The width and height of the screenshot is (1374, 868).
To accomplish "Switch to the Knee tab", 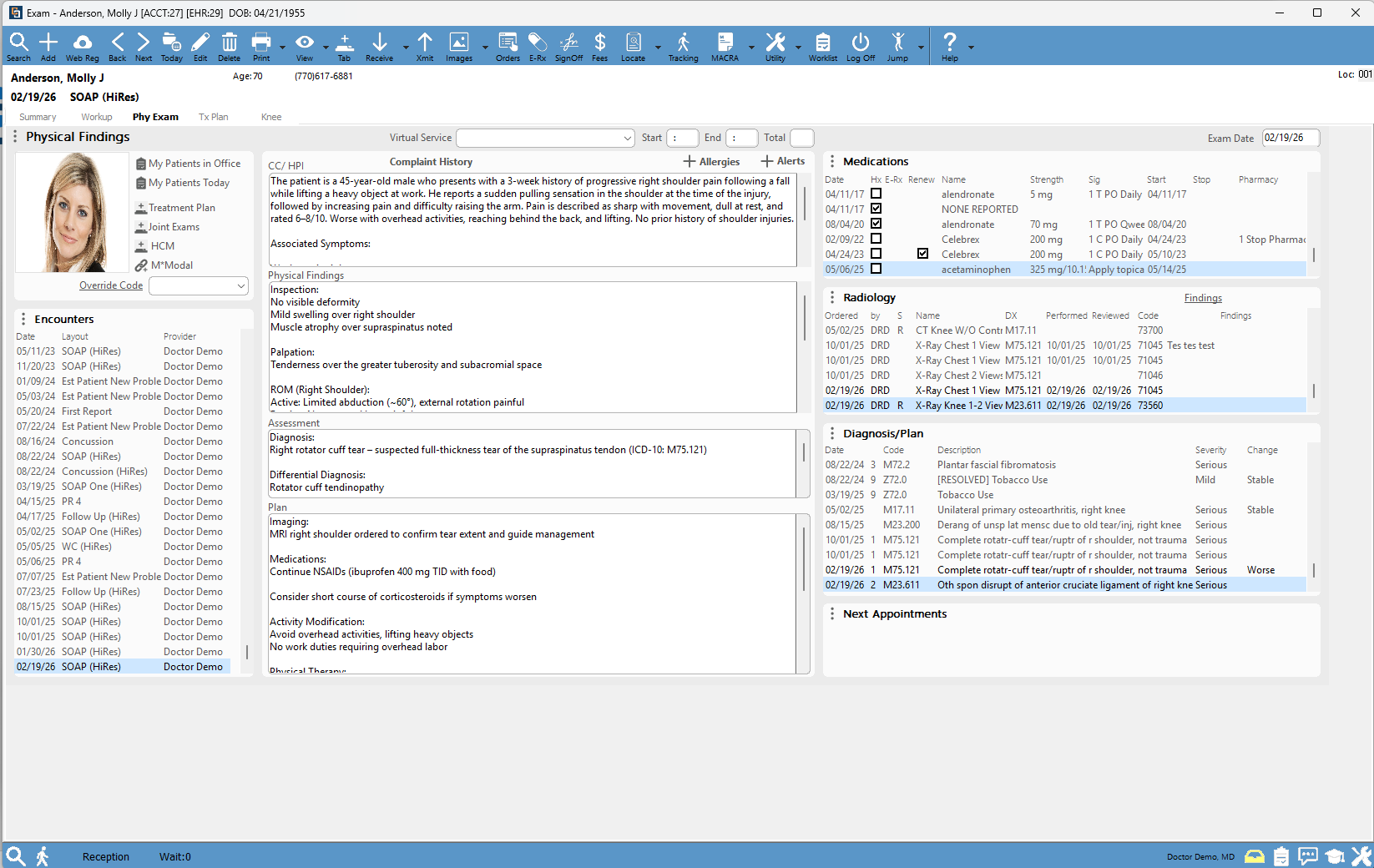I will [x=271, y=117].
